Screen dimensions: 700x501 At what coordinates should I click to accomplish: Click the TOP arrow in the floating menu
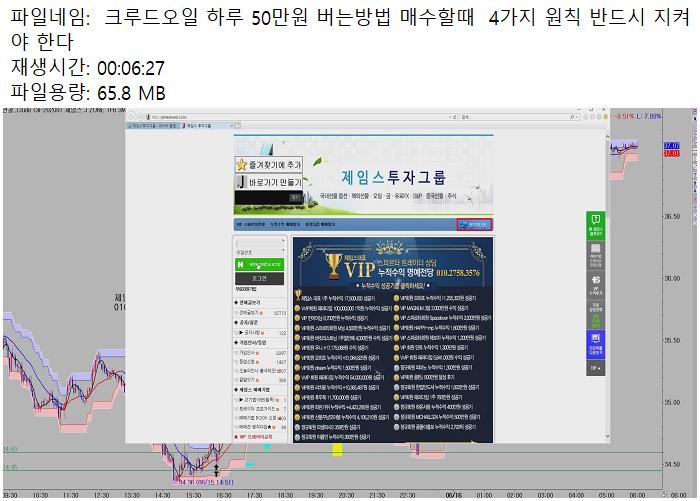click(596, 368)
